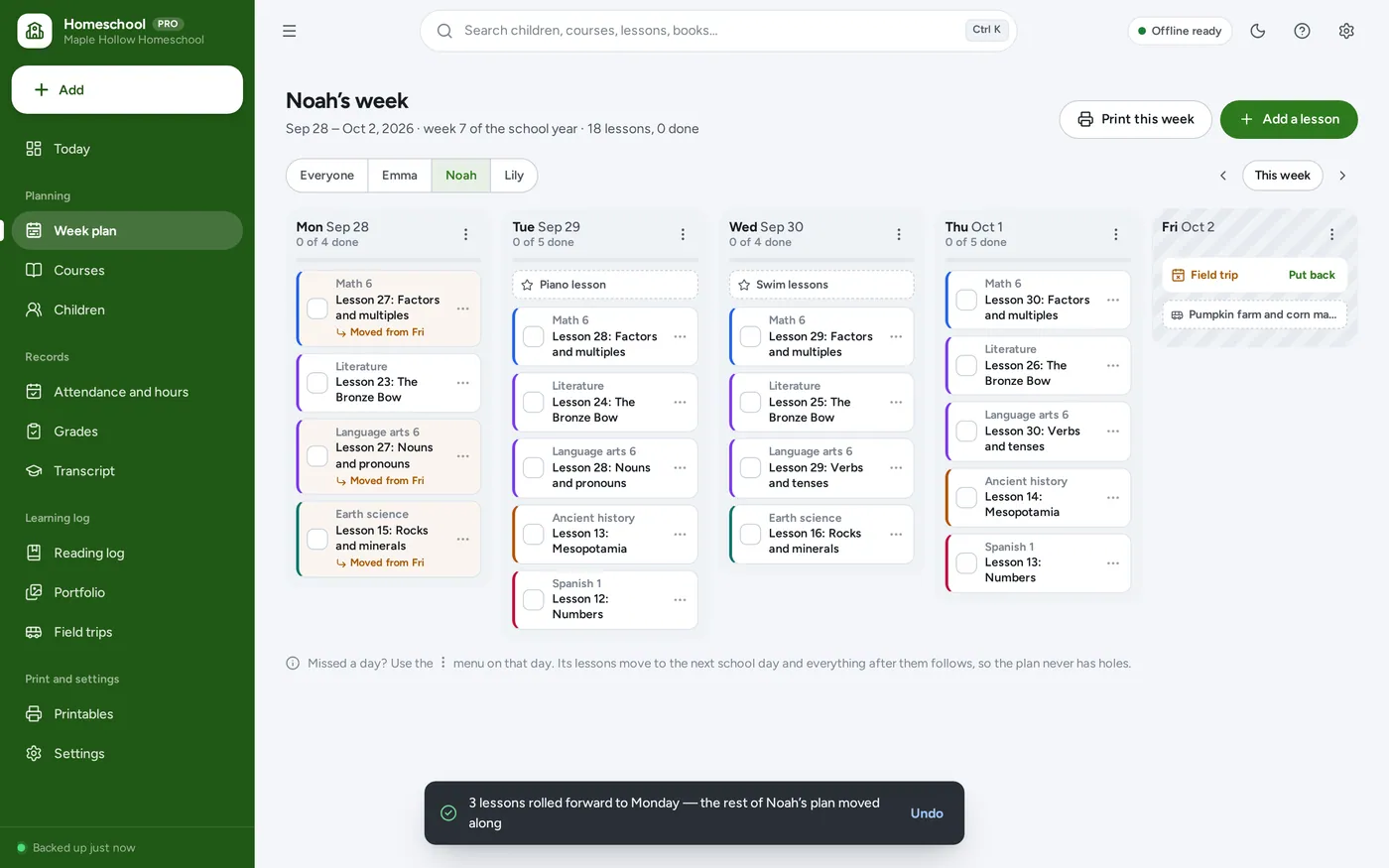Viewport: 1389px width, 868px height.
Task: Open Monday Sep 28 day options menu
Action: click(x=466, y=234)
